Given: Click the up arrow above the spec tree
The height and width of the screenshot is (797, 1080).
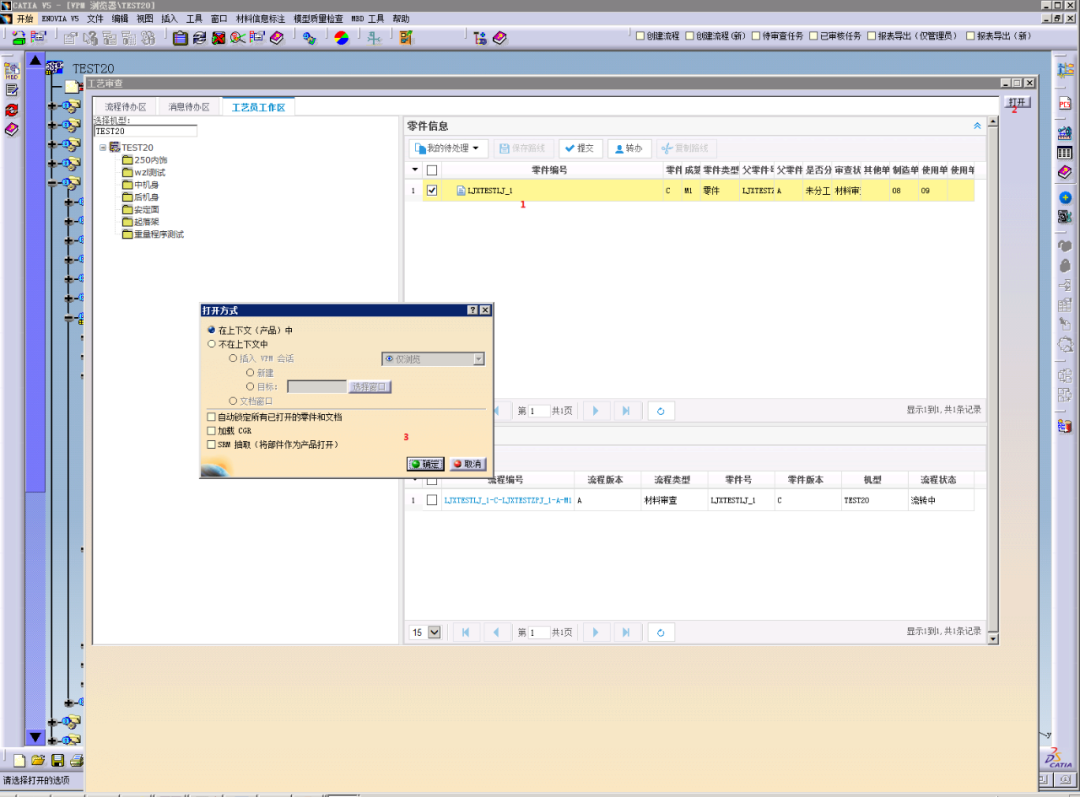Looking at the screenshot, I should pyautogui.click(x=35, y=61).
